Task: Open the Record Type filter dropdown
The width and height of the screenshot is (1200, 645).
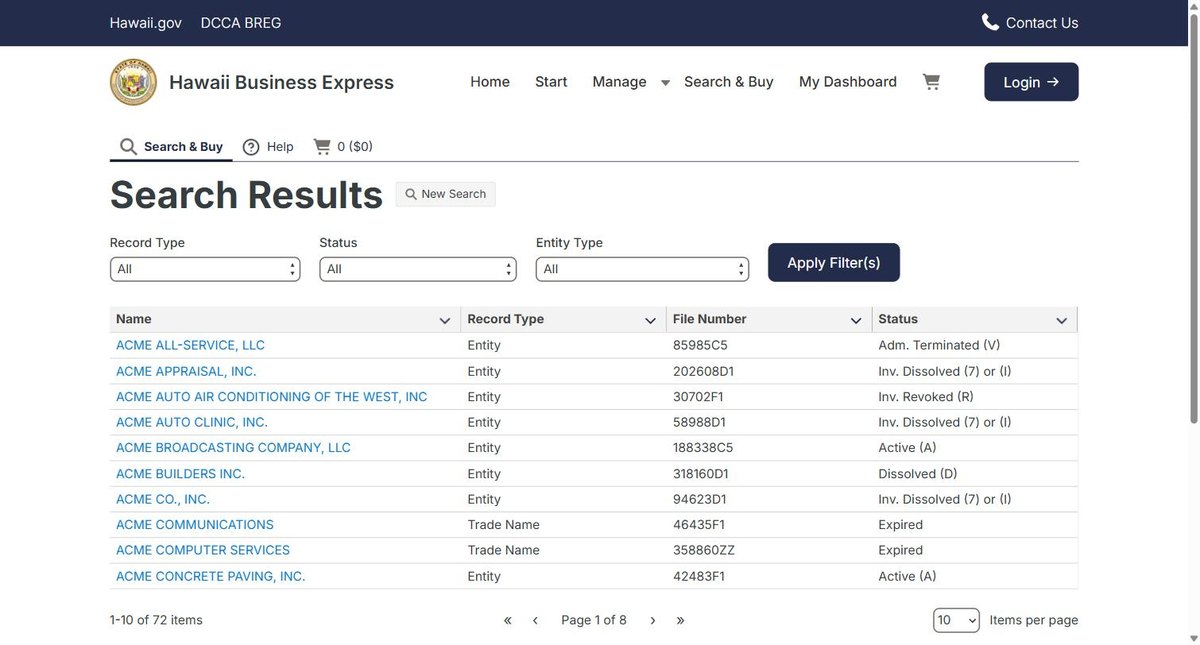Action: click(x=205, y=269)
